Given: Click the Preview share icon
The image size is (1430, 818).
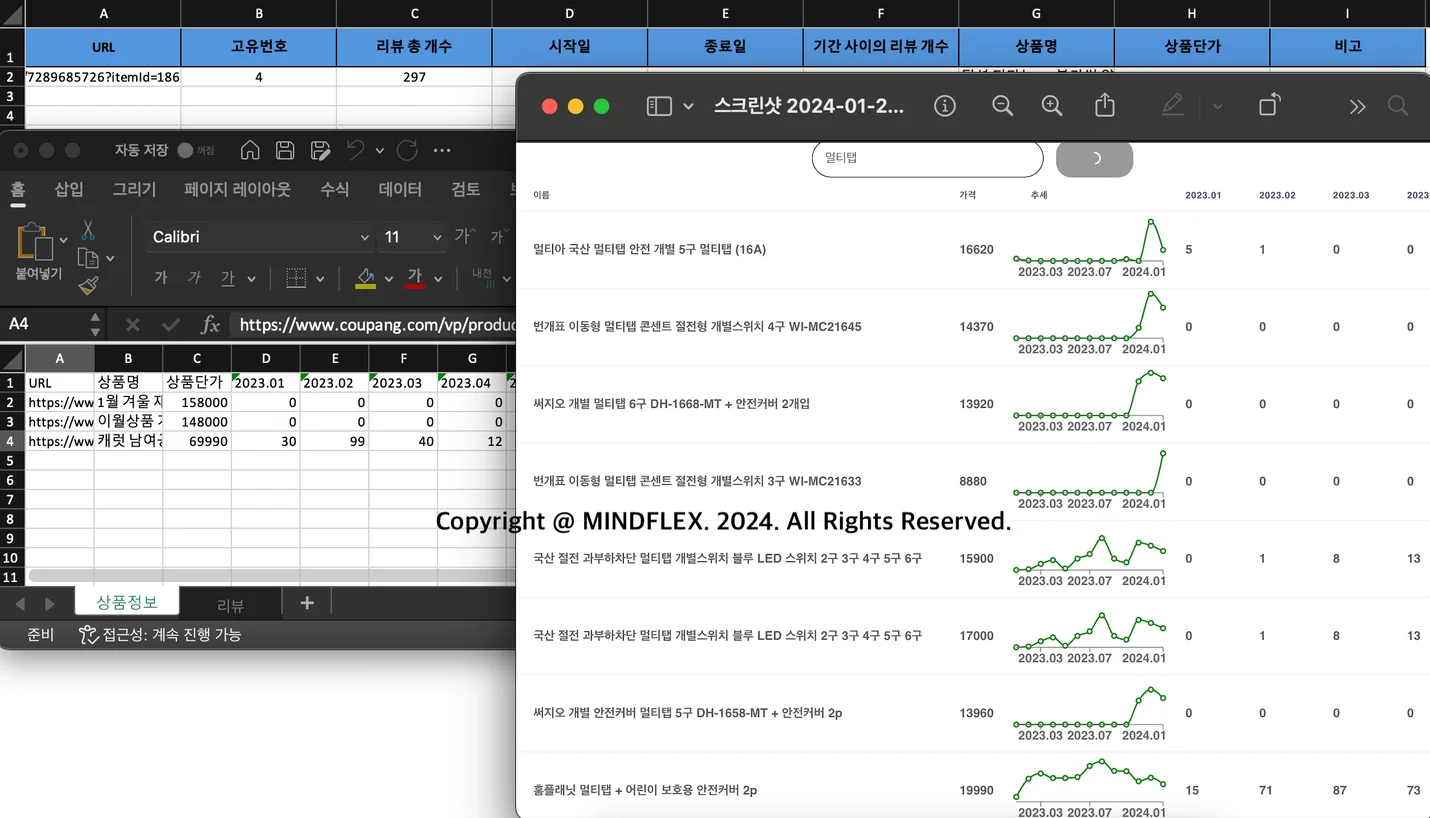Looking at the screenshot, I should tap(1105, 105).
